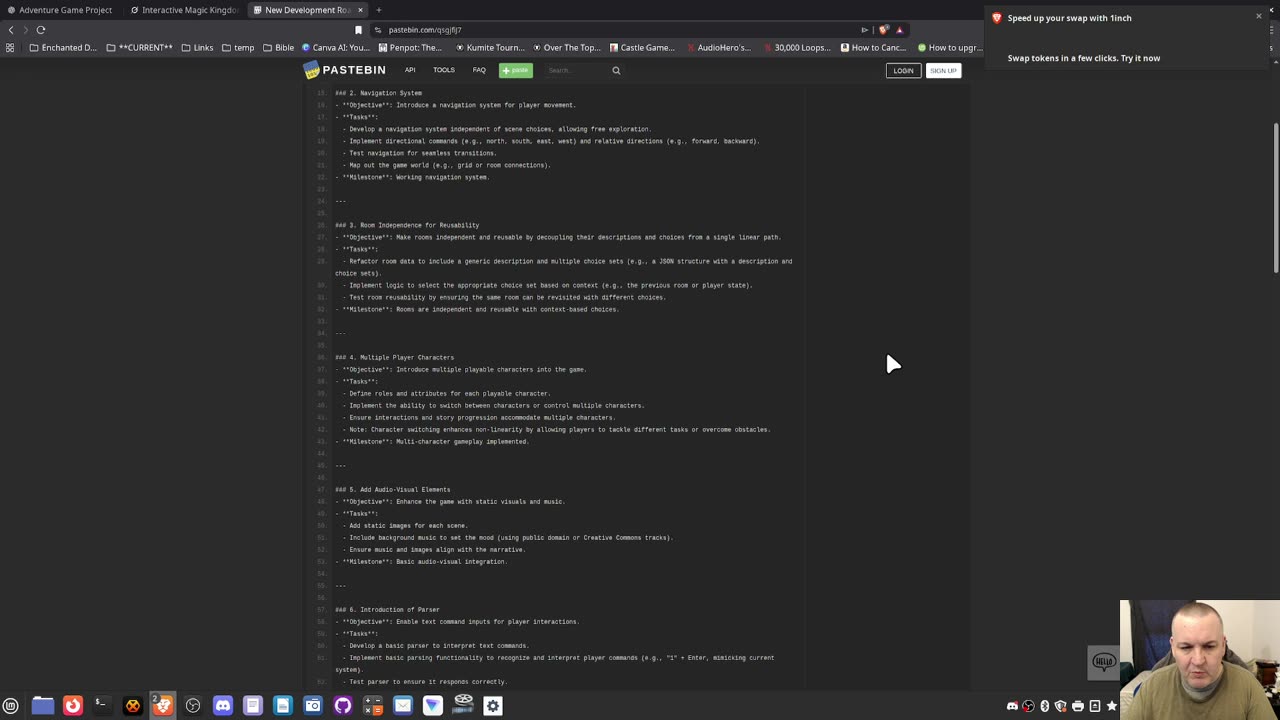Open the How to Canc... bookmark
Viewport: 1280px width, 720px height.
coord(873,47)
